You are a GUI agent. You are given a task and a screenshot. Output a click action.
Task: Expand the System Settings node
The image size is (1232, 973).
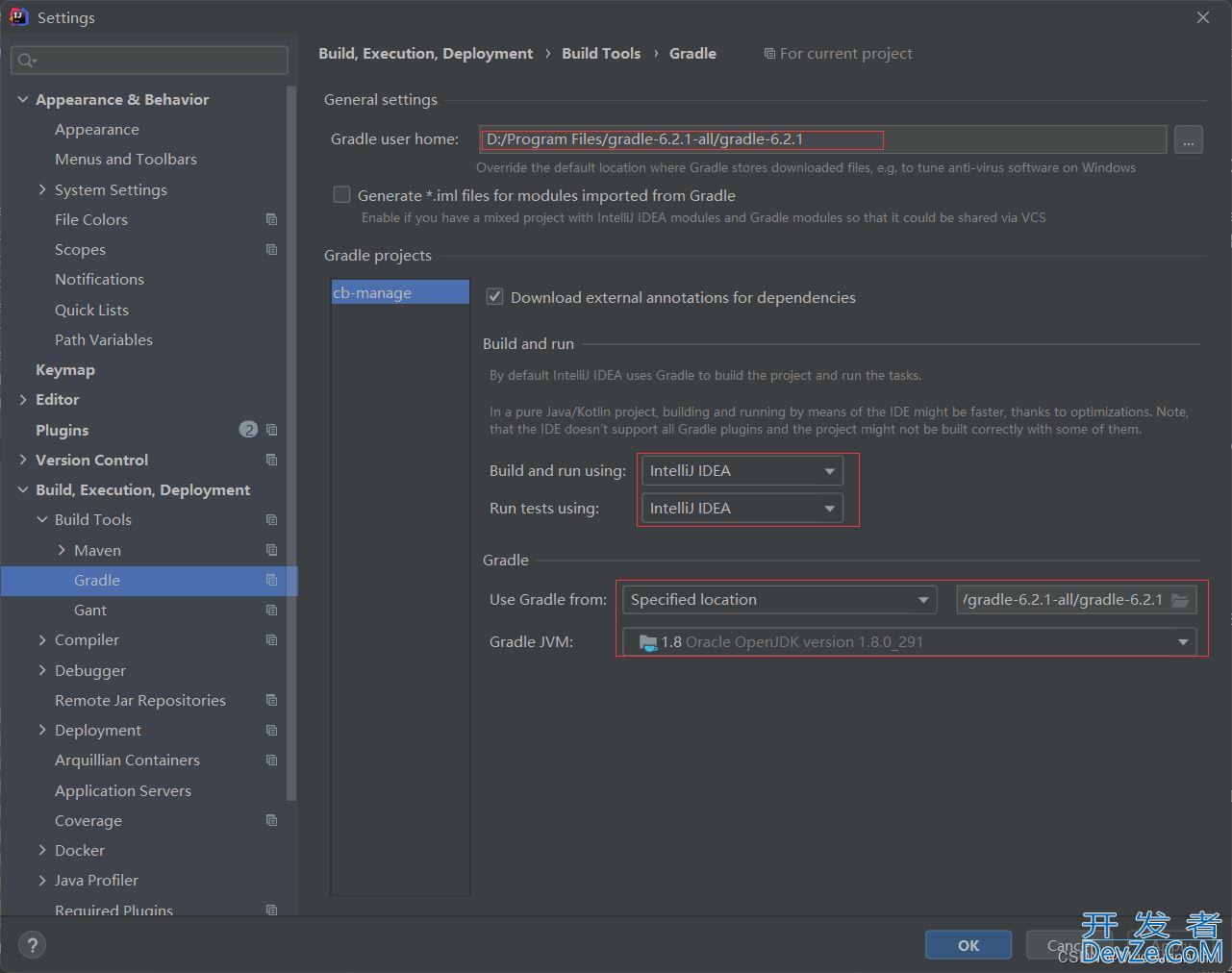(x=42, y=189)
